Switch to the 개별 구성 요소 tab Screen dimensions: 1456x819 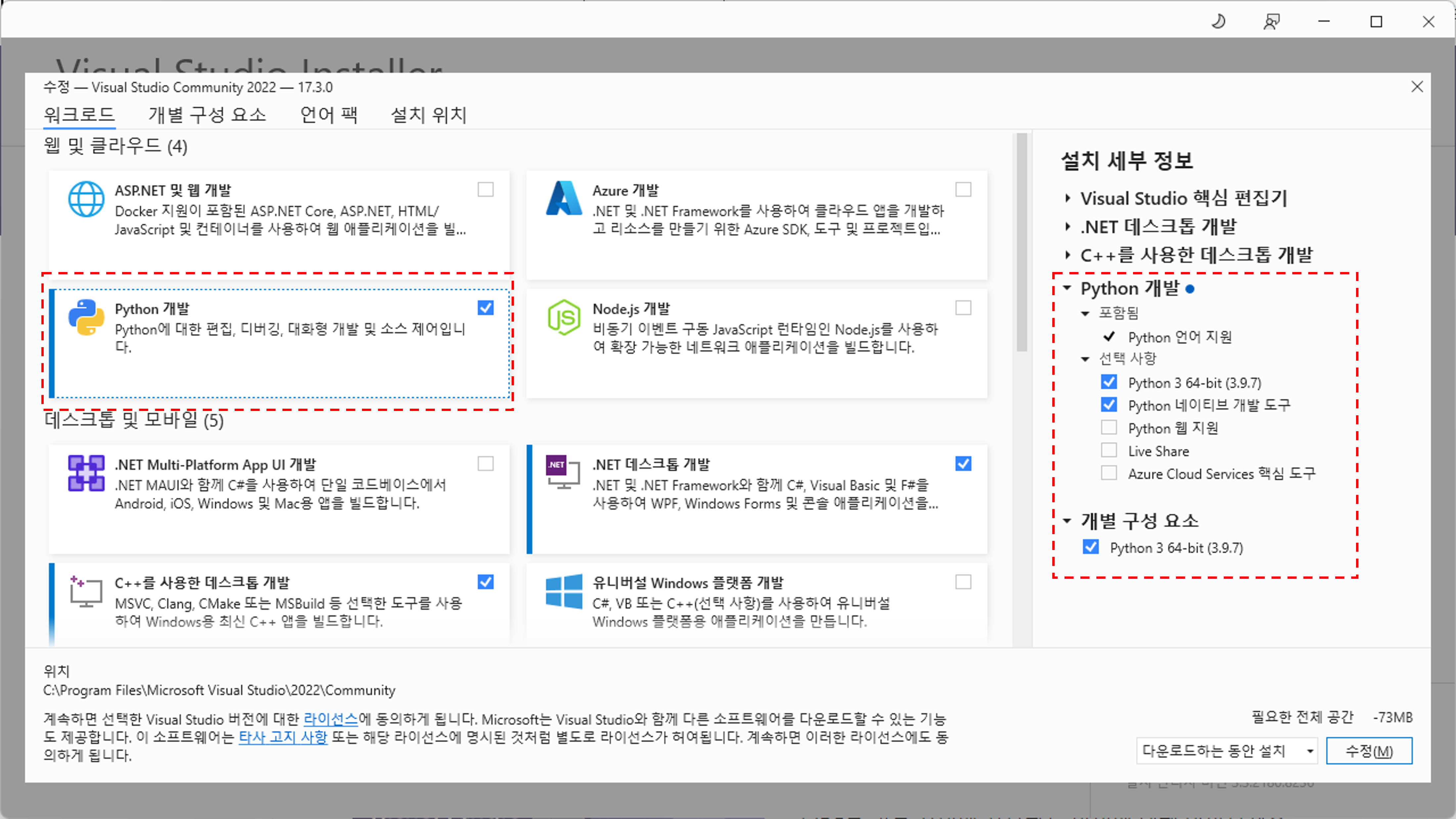[207, 115]
